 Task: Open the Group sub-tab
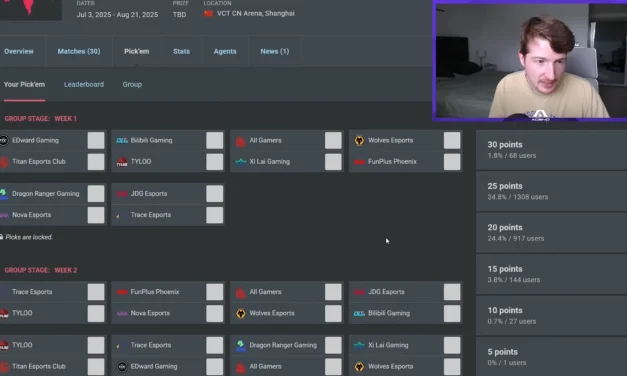coord(132,85)
